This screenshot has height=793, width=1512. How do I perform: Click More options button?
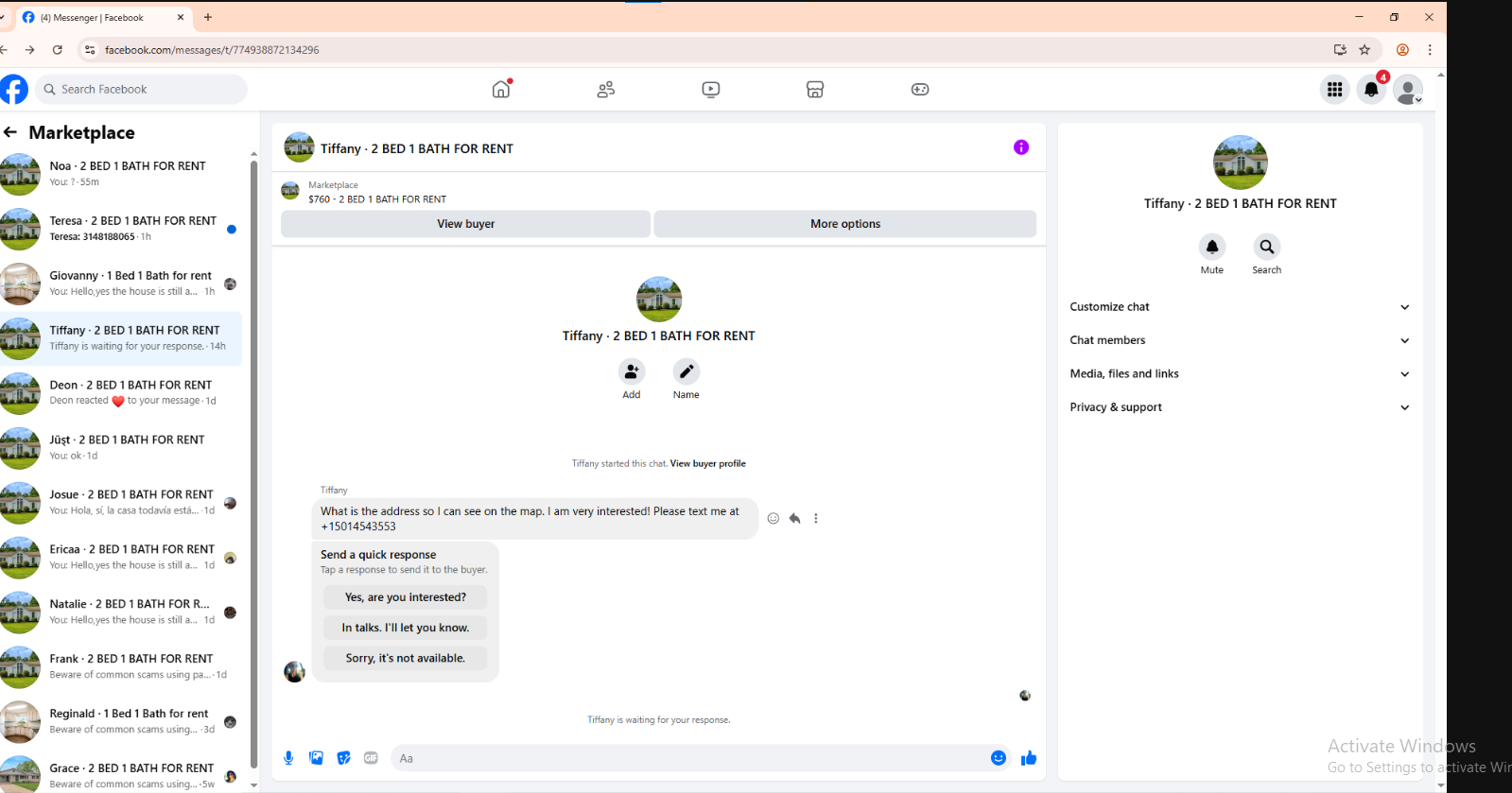(845, 224)
